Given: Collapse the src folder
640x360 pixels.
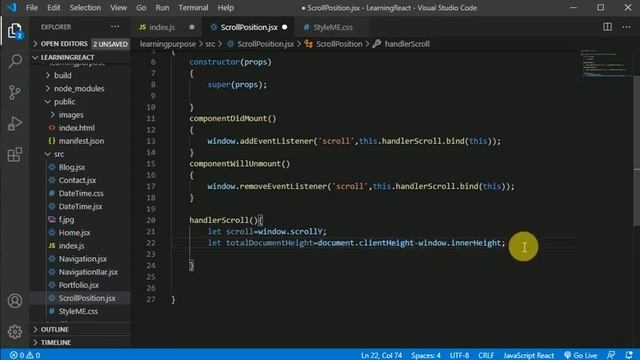Looking at the screenshot, I should point(59,154).
